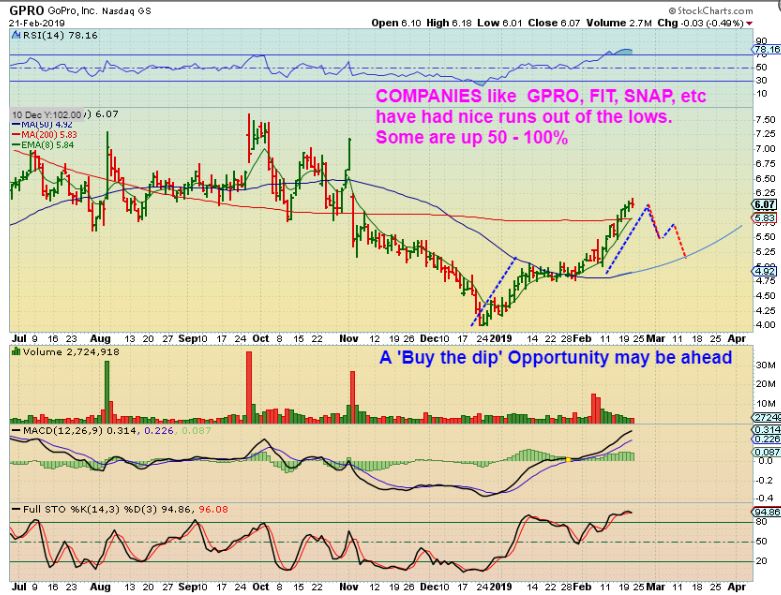781x595 pixels.
Task: Click the green volume legend icon
Action: (x=15, y=352)
